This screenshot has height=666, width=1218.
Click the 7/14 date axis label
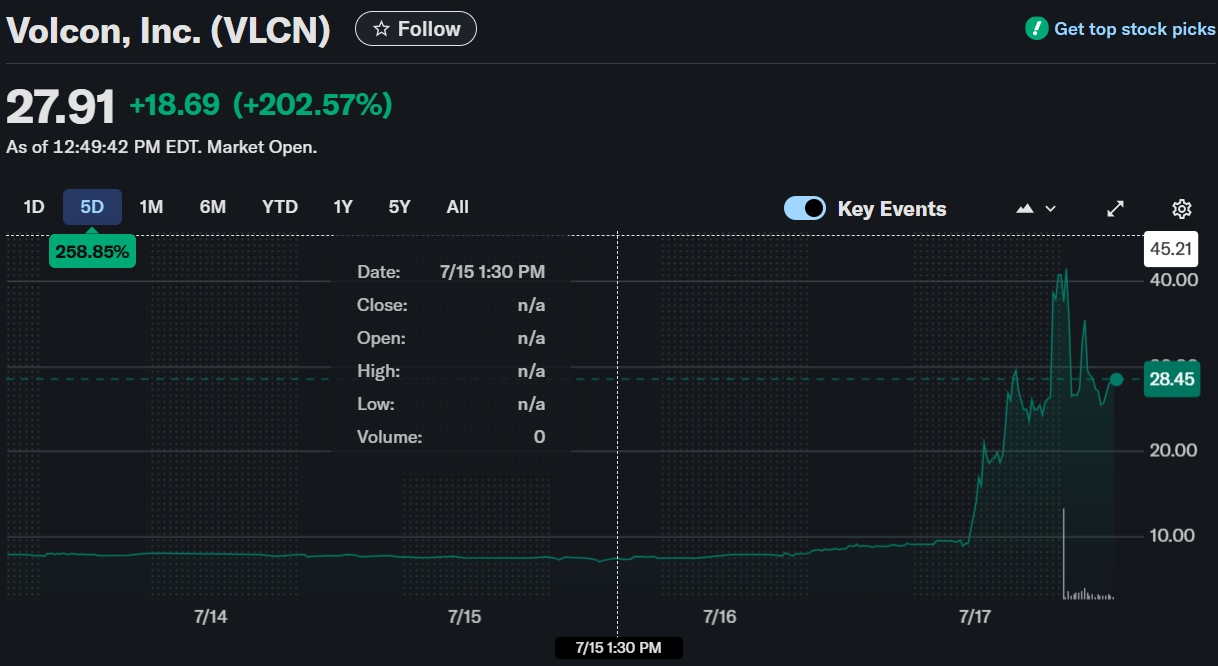210,617
